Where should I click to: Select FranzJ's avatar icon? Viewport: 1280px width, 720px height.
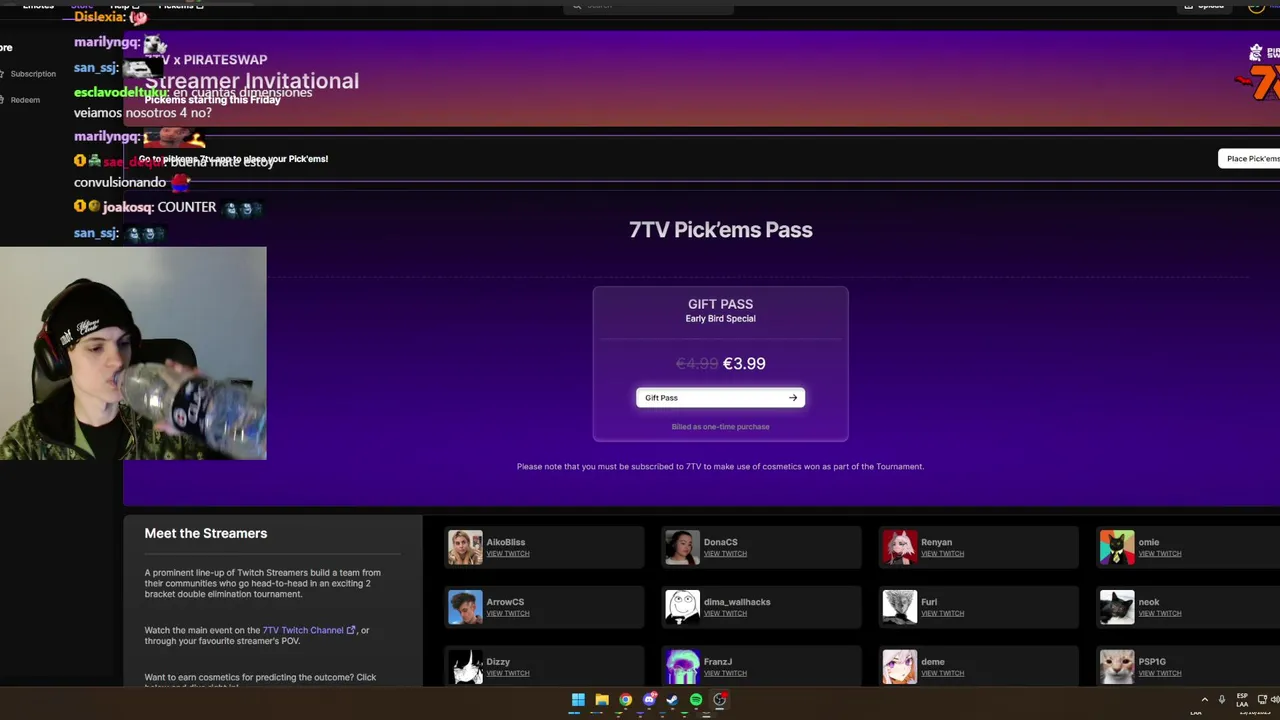(682, 667)
